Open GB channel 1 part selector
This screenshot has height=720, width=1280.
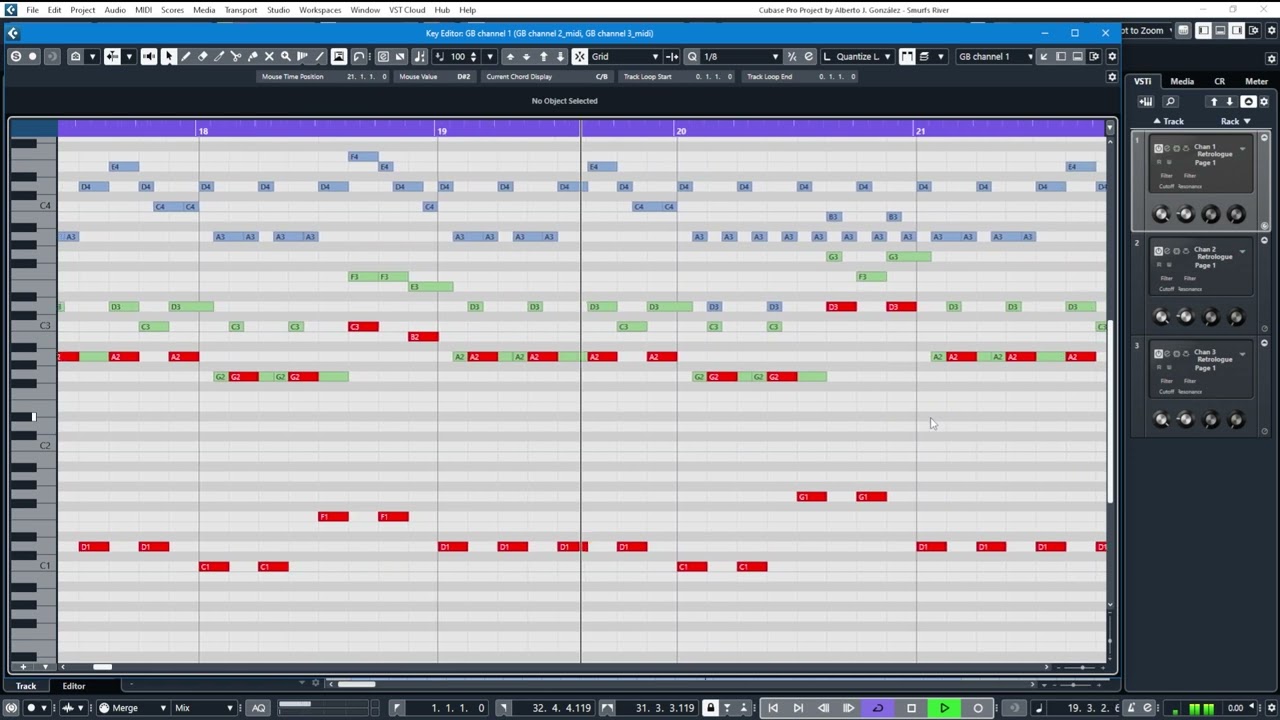click(x=995, y=57)
